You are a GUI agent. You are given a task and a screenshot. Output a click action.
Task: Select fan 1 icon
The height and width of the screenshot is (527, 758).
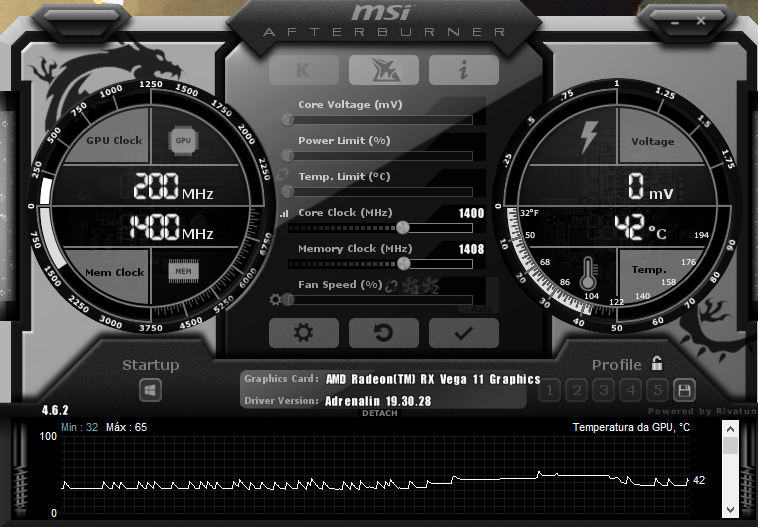(411, 286)
